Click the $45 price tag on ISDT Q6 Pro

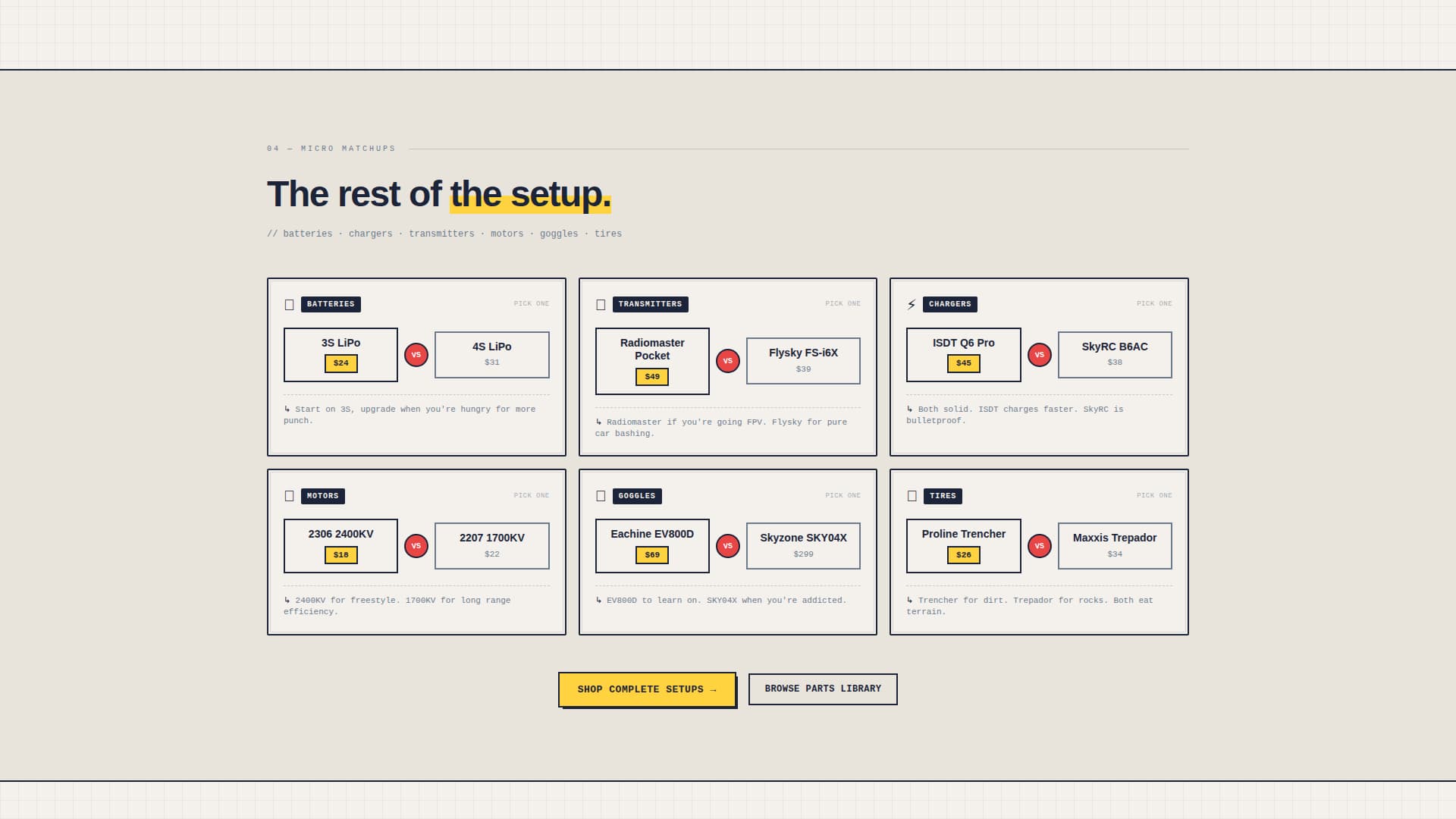(964, 363)
